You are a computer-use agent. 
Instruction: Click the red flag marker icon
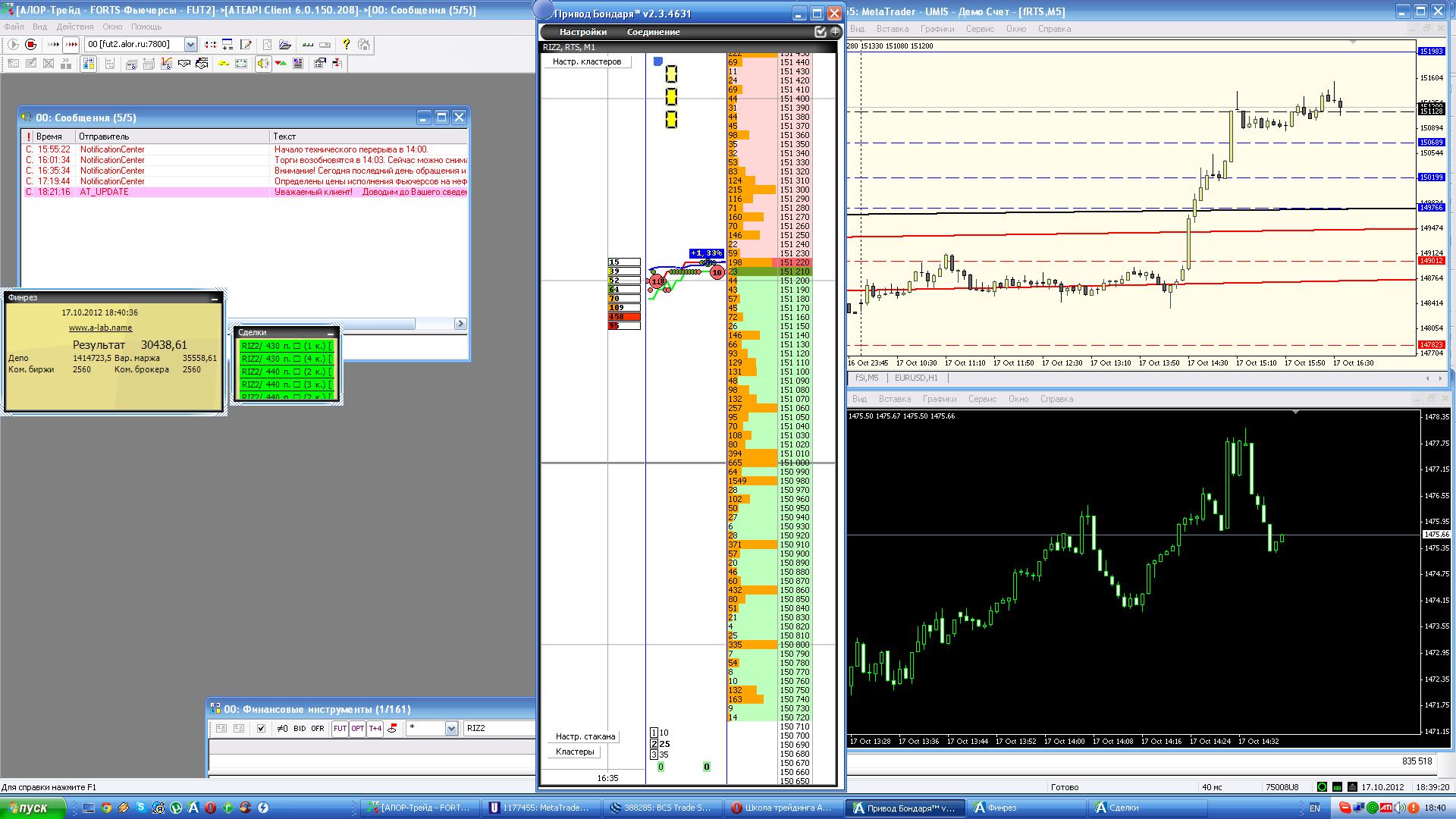(392, 728)
